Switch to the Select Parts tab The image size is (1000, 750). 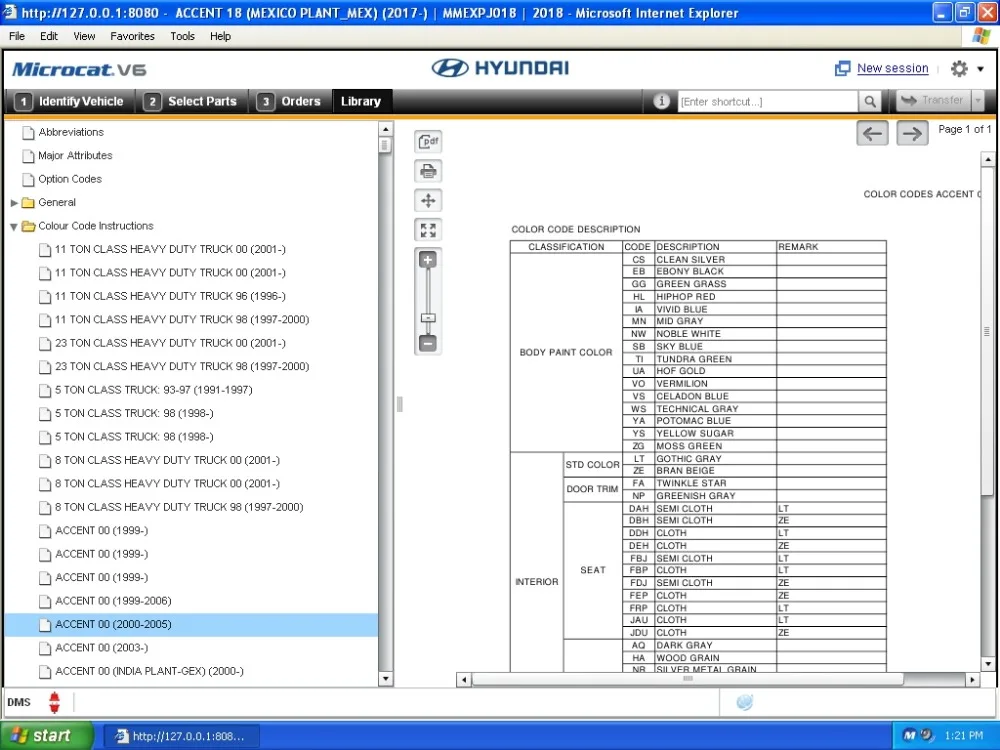[x=191, y=101]
